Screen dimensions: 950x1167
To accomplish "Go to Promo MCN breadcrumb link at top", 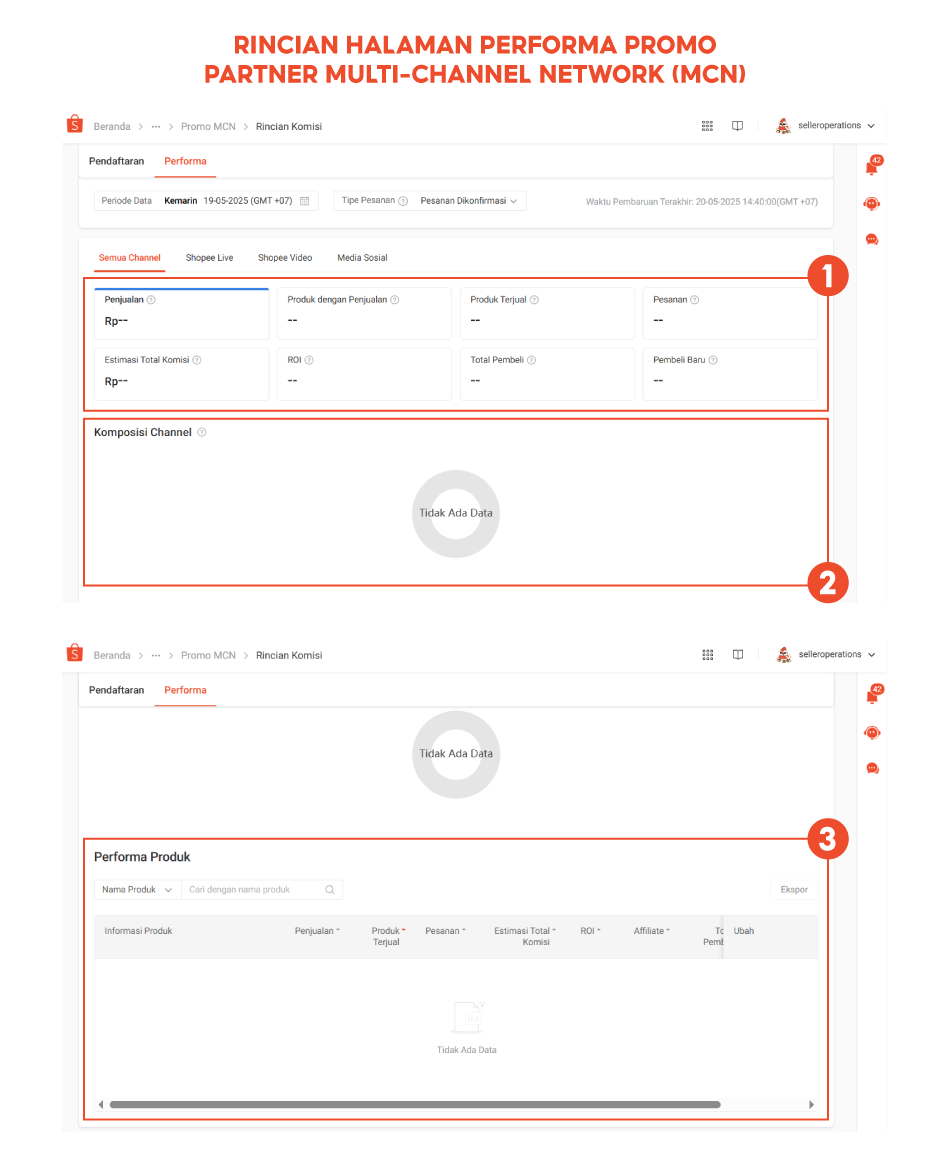I will [208, 127].
